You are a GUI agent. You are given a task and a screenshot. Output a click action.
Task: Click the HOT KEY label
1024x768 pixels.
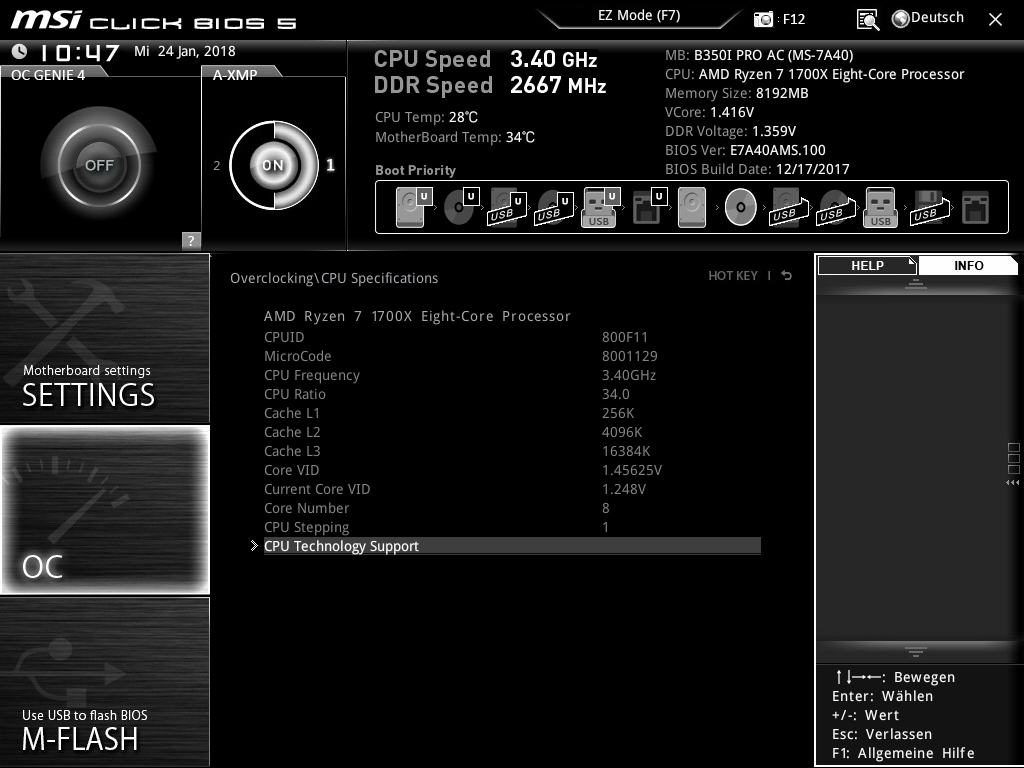[x=733, y=276]
